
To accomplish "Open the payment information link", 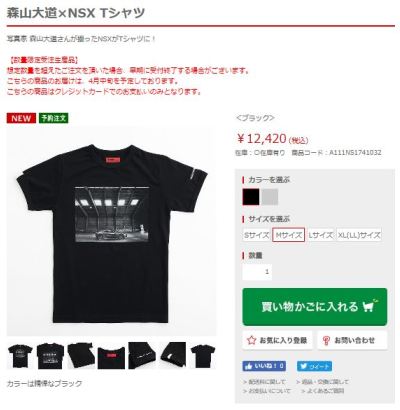I will click(267, 391).
